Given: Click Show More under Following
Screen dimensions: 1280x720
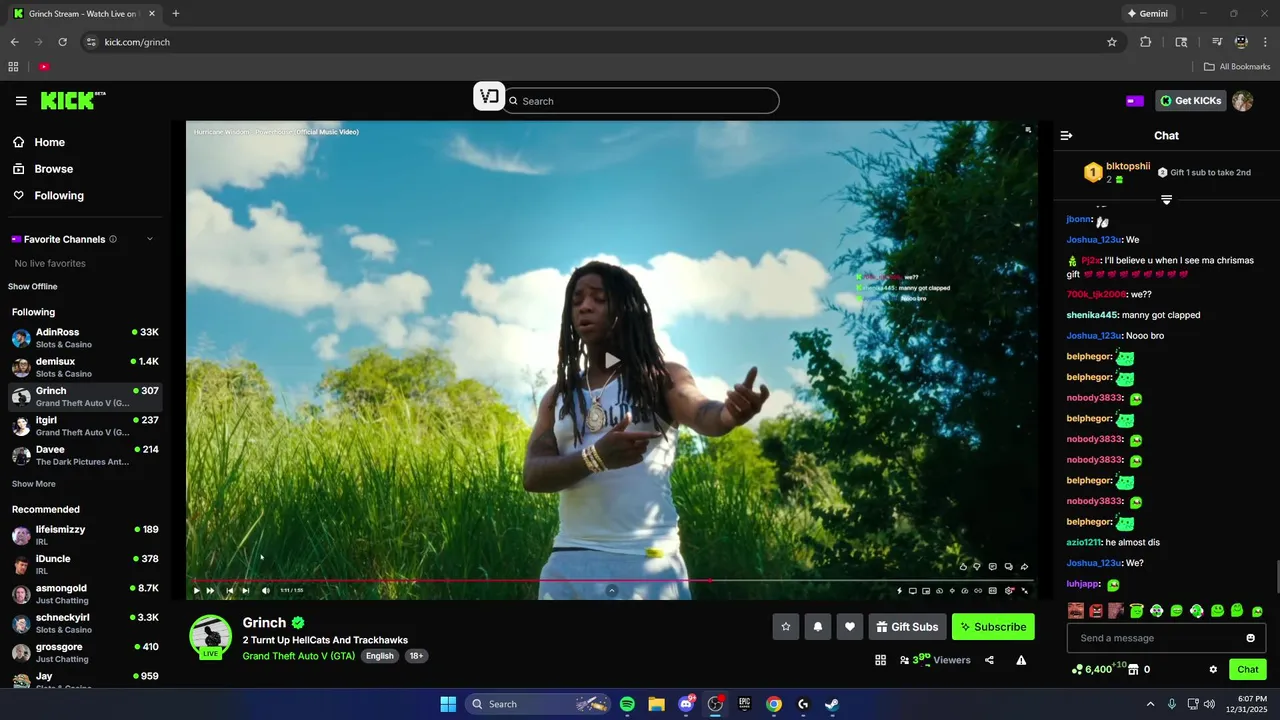Looking at the screenshot, I should pos(34,484).
